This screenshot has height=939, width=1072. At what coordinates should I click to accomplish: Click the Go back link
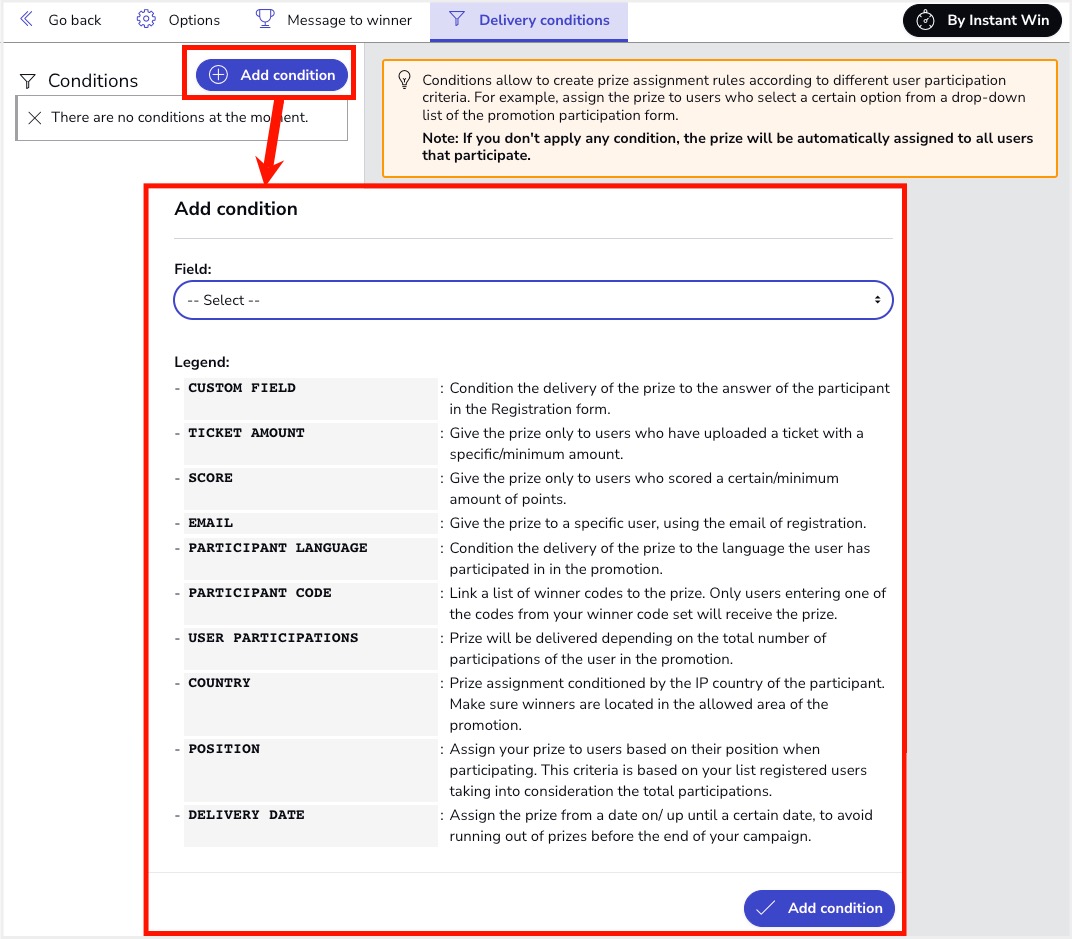[x=74, y=20]
